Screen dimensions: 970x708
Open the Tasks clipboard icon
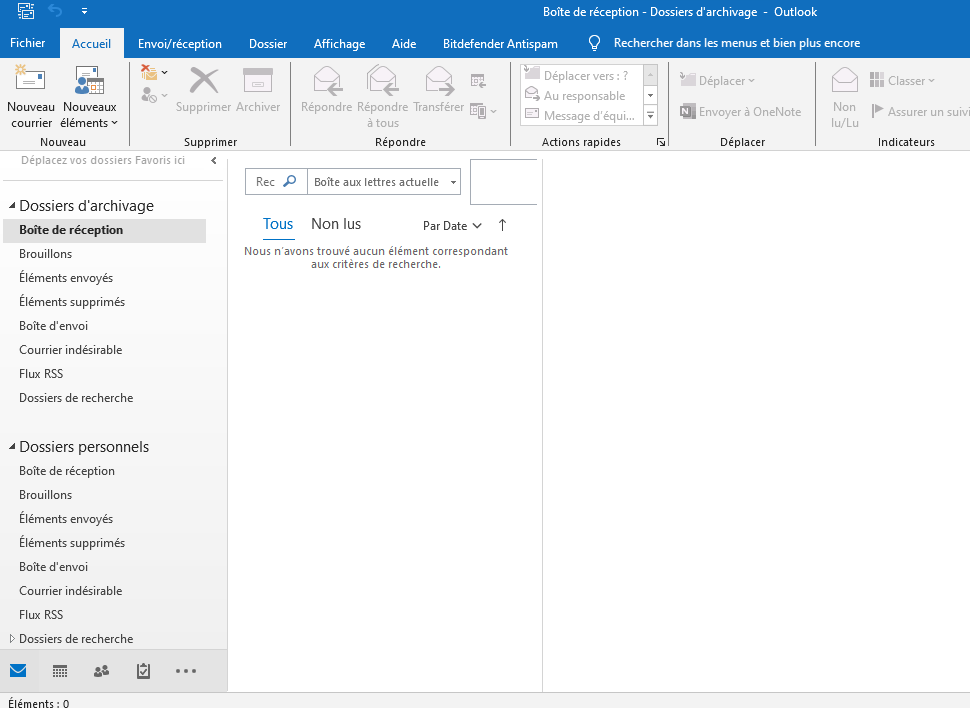[x=144, y=671]
